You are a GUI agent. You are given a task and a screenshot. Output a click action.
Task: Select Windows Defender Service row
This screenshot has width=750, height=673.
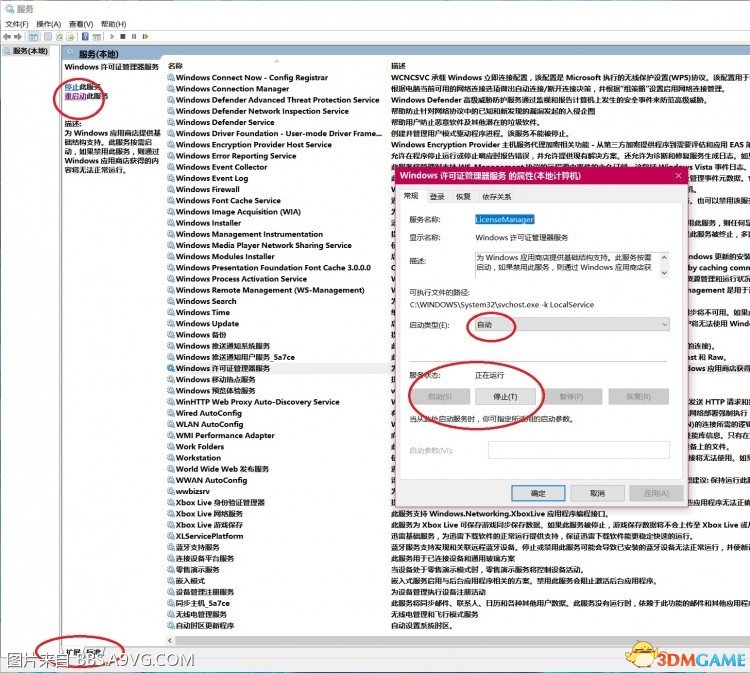tap(225, 122)
